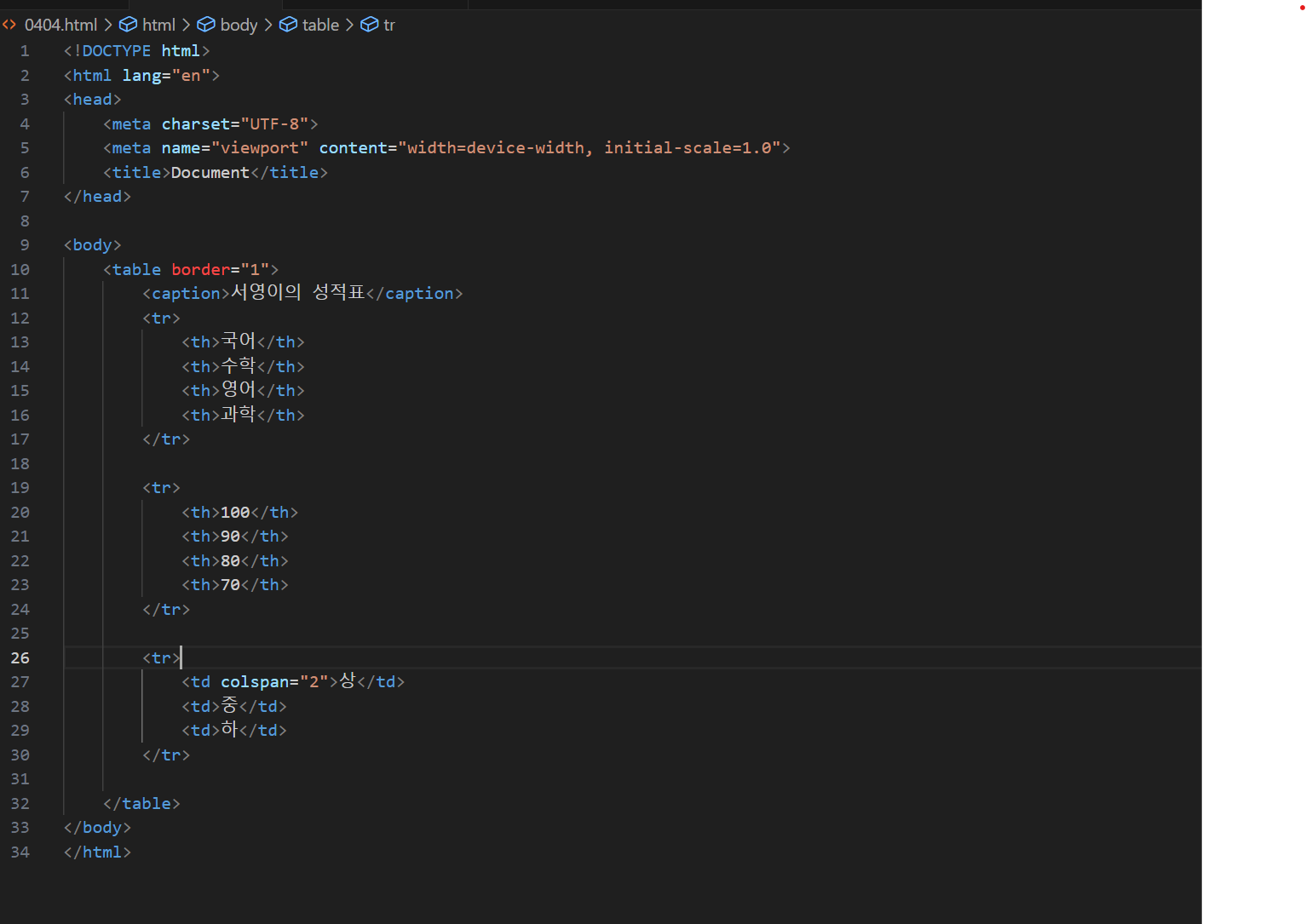Viewport: 1306px width, 924px height.
Task: Click the th cell containing 수학
Action: pyautogui.click(x=243, y=366)
